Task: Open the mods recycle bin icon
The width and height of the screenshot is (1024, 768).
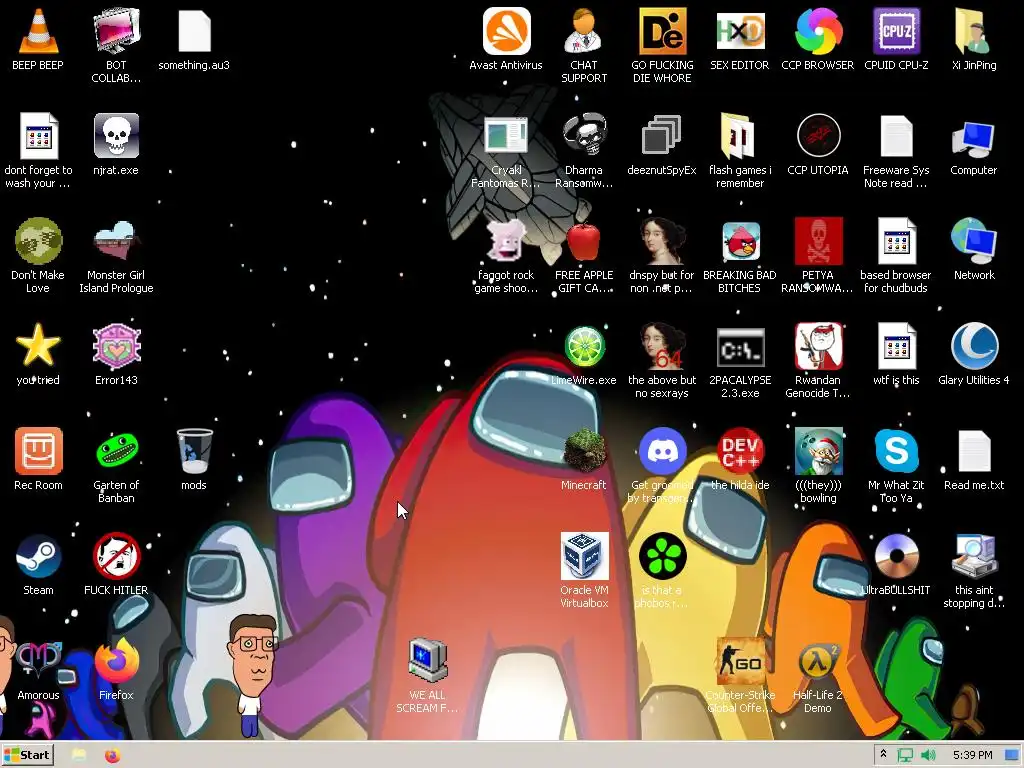Action: pyautogui.click(x=194, y=451)
